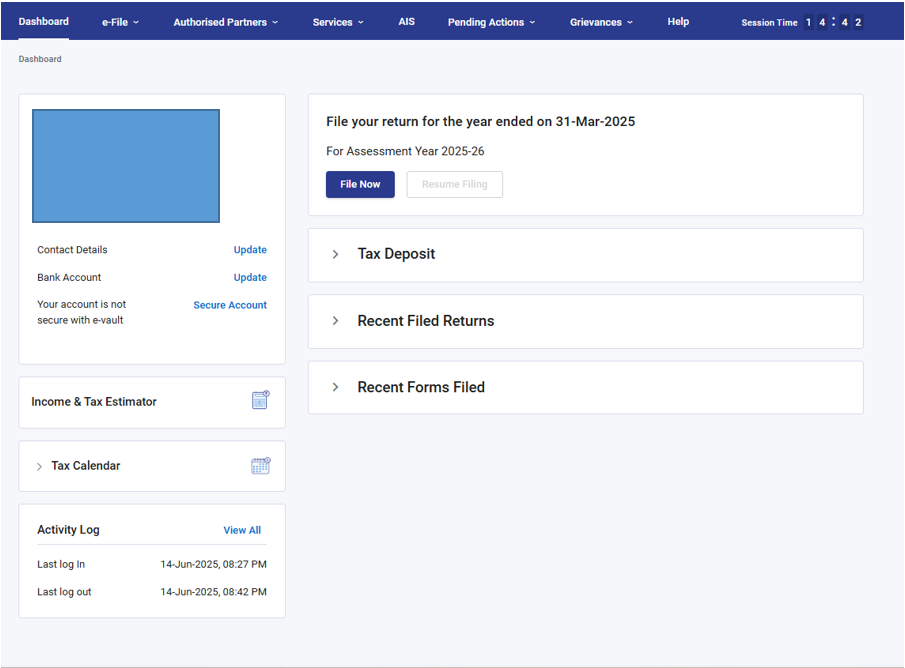Click the Secure Account link

coord(230,305)
